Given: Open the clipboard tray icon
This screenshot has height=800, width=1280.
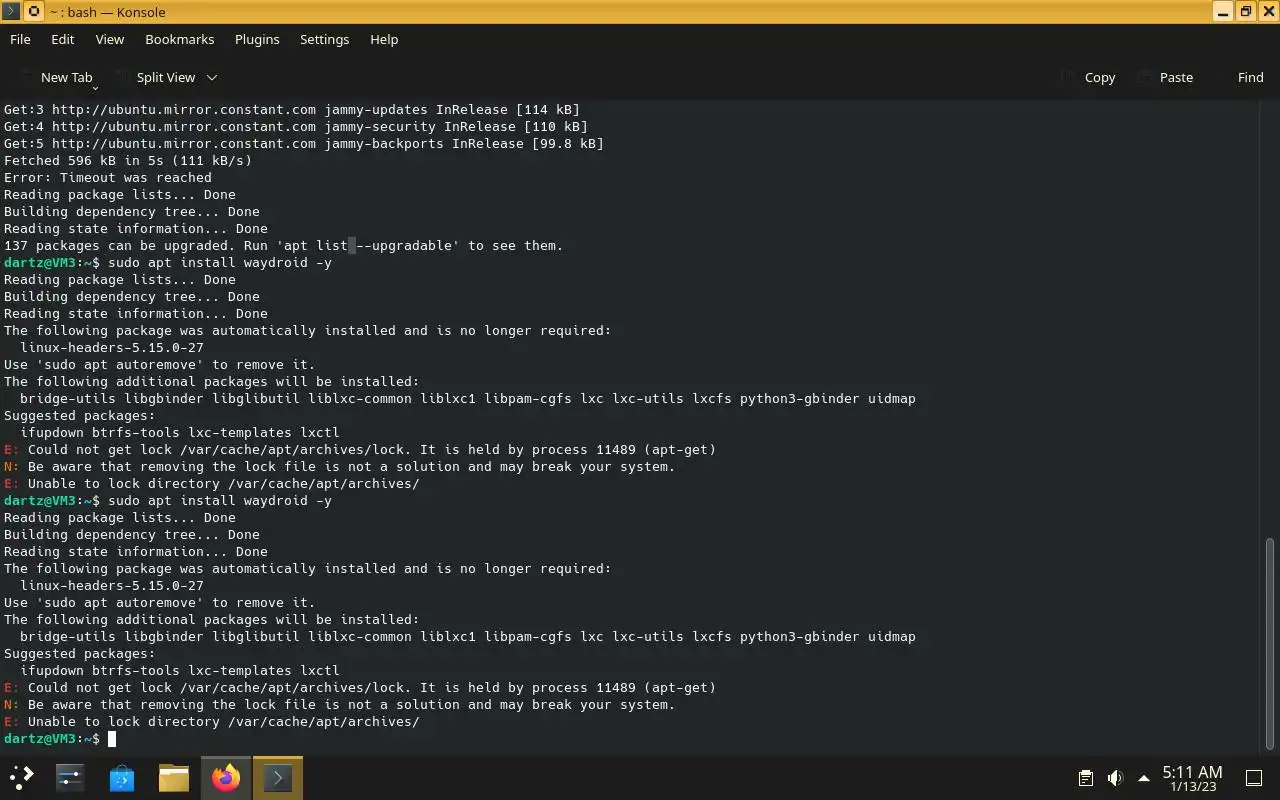Looking at the screenshot, I should click(1085, 778).
